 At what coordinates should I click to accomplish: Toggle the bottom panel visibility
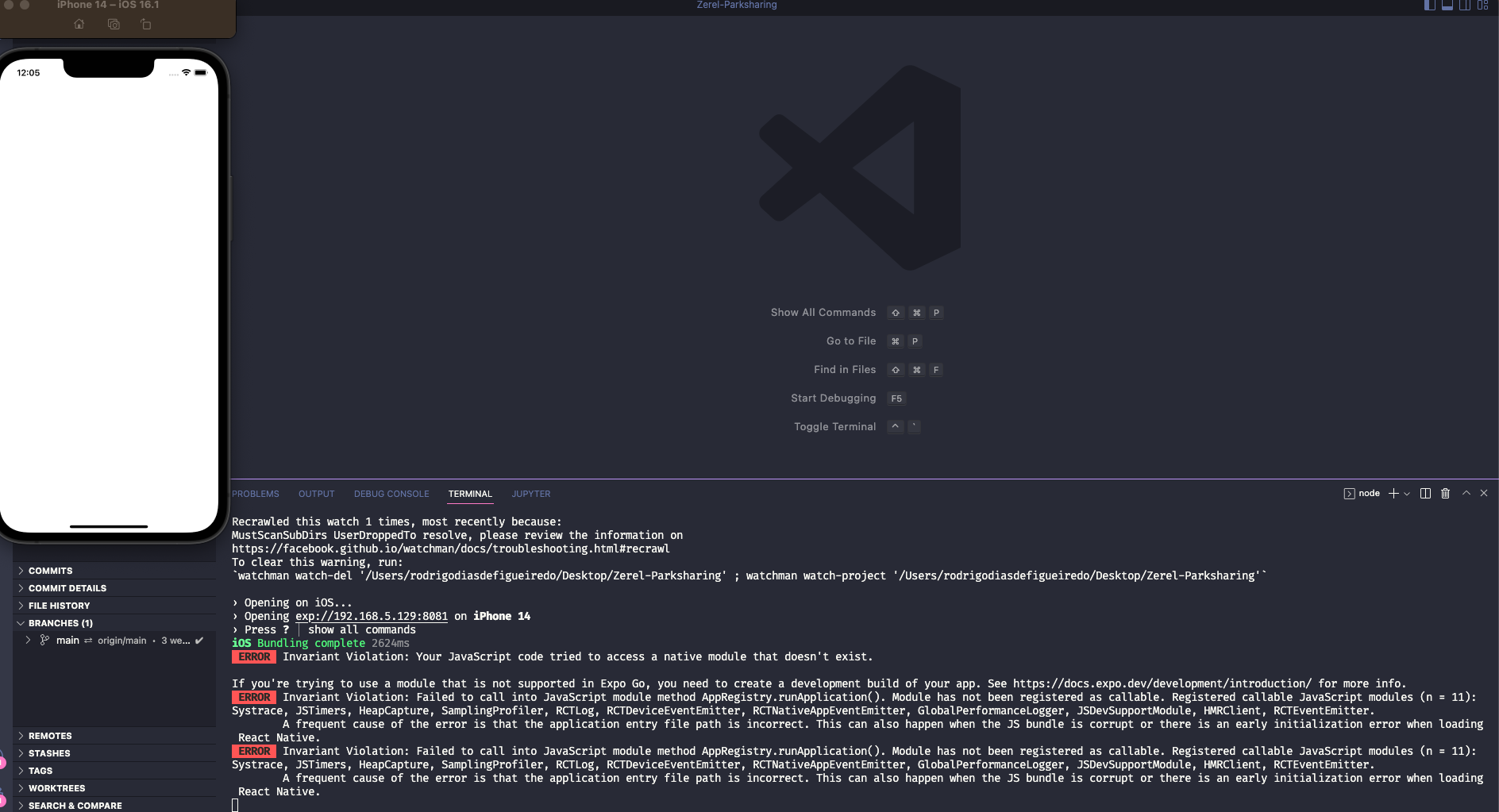(x=1446, y=6)
